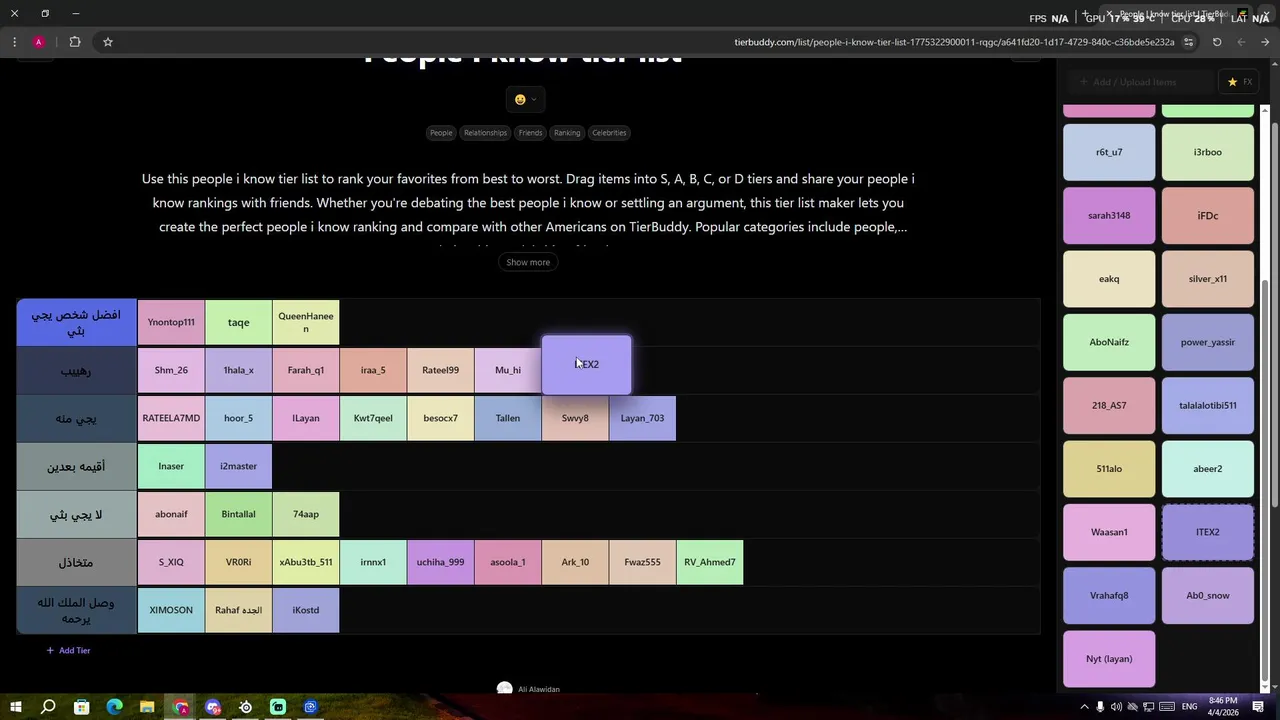The height and width of the screenshot is (720, 1280).
Task: Click the رهييب tier label
Action: click(x=77, y=370)
